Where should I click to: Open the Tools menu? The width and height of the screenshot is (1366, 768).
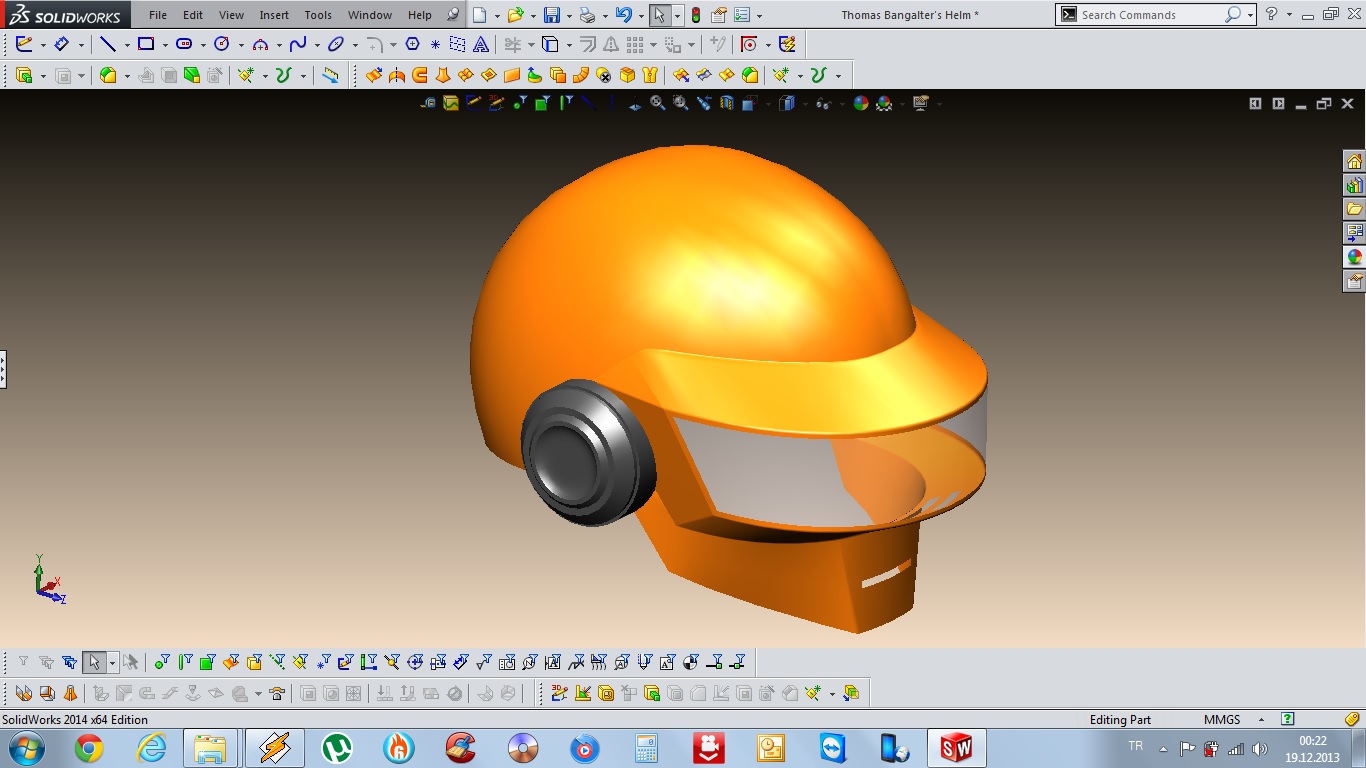318,15
